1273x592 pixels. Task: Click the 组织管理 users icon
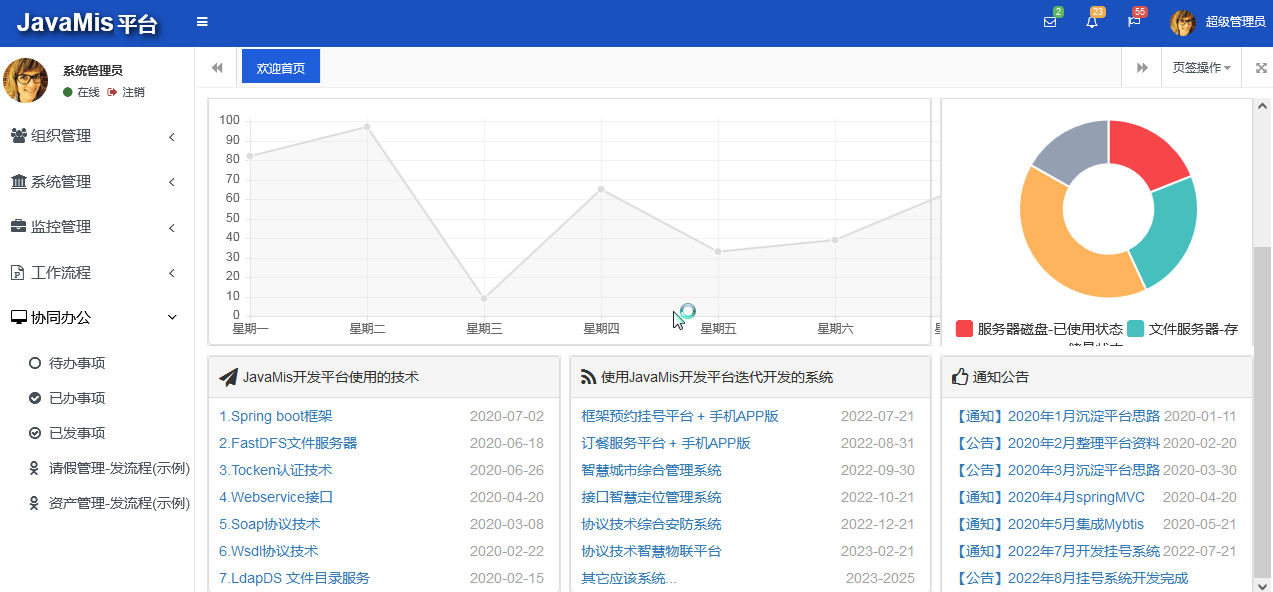click(19, 136)
